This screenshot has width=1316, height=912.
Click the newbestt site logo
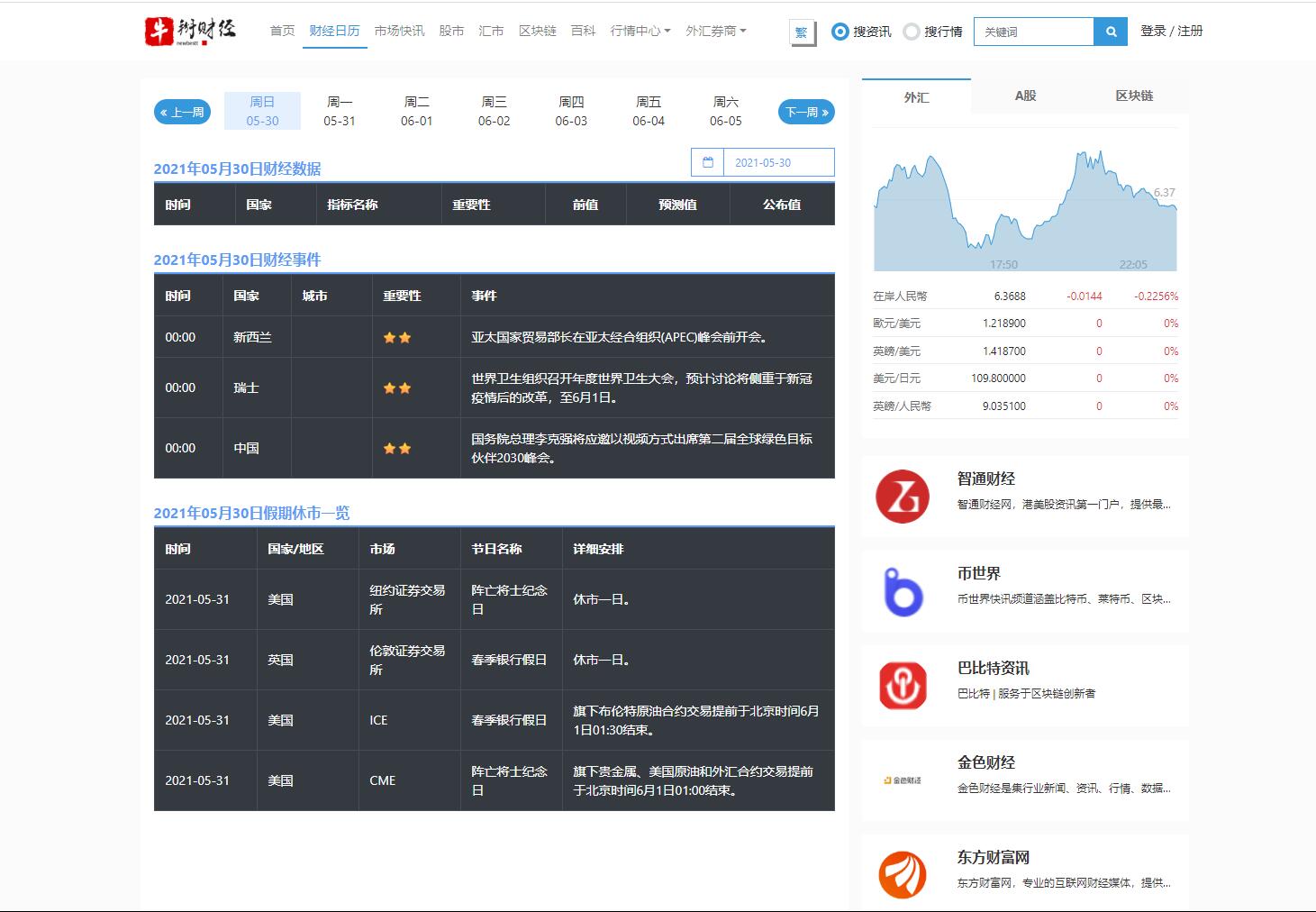[190, 31]
